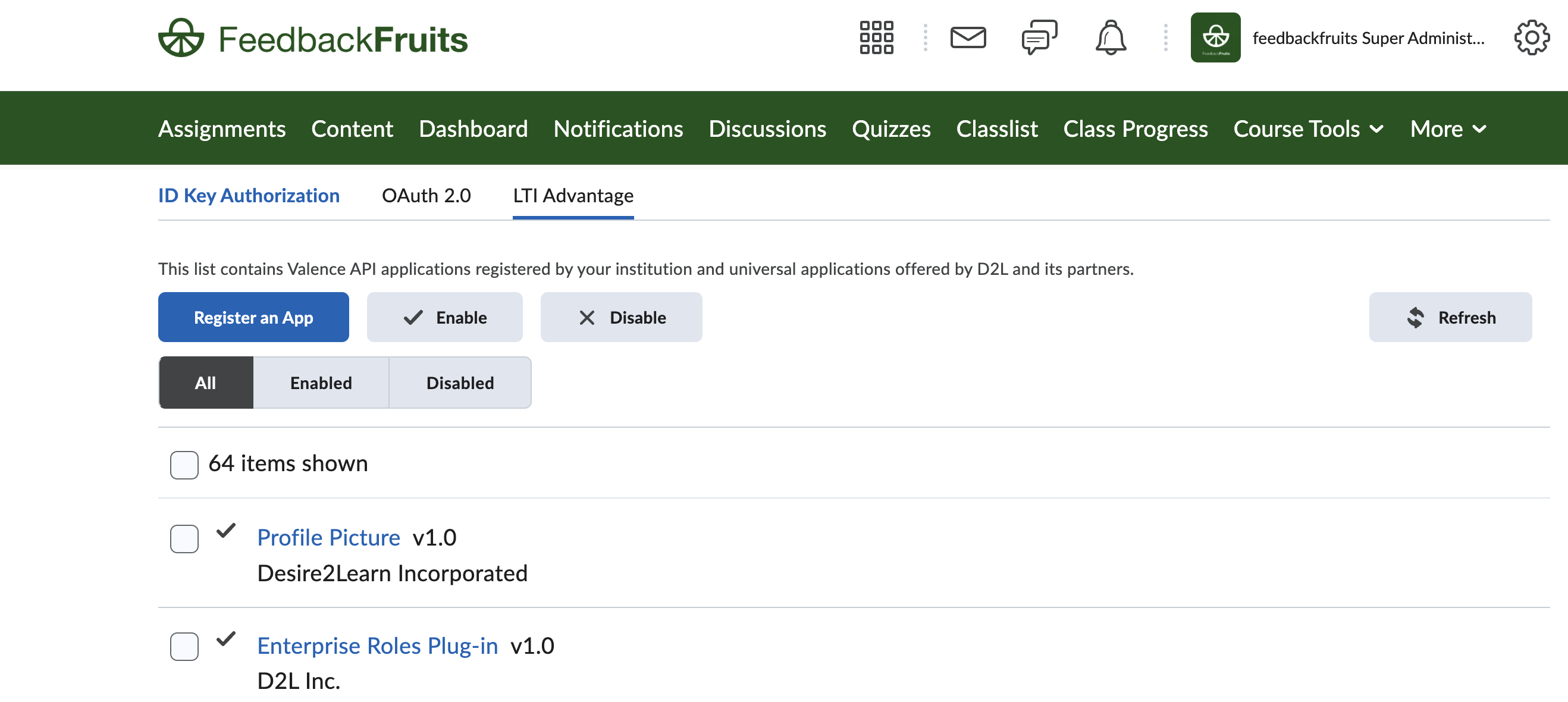Open the Enterprise Roles Plug-in link
Screen dimensions: 1568x702
[377, 645]
